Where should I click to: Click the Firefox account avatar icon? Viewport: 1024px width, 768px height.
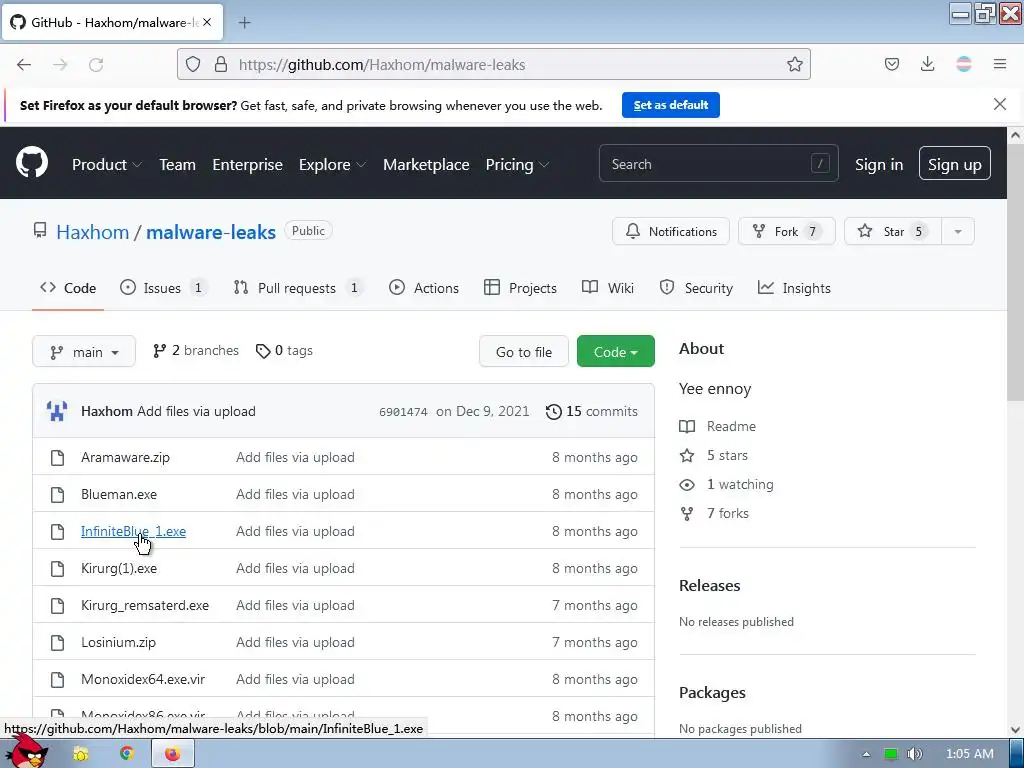click(x=963, y=64)
